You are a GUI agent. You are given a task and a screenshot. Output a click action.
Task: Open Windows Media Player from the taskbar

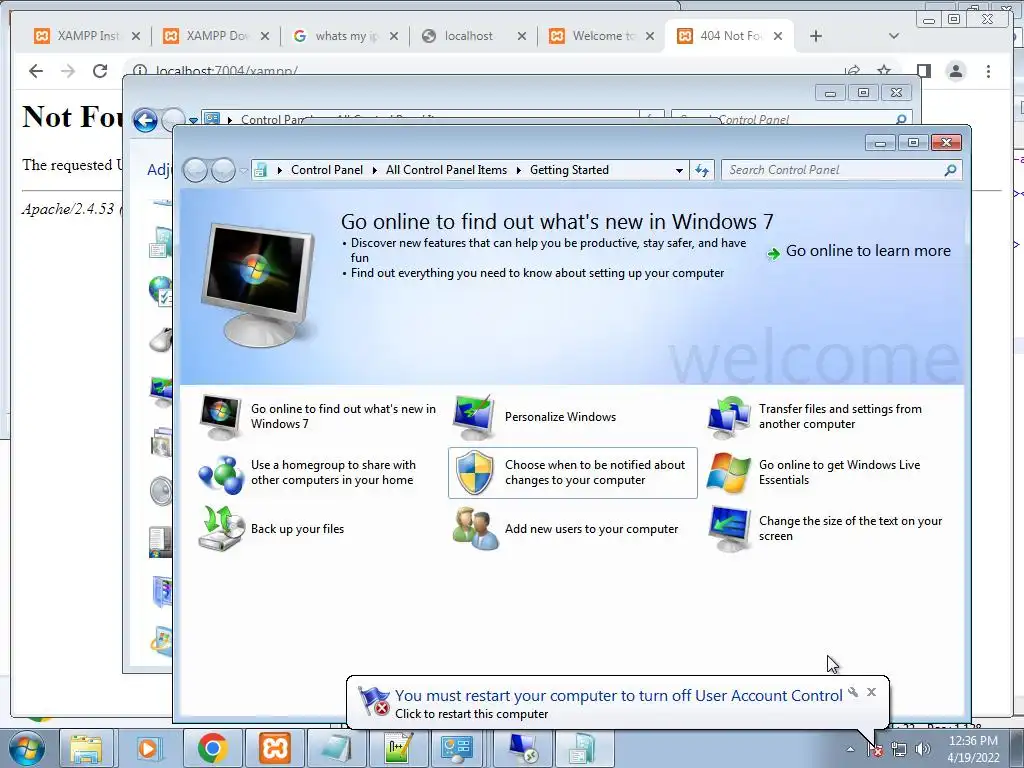pos(148,748)
